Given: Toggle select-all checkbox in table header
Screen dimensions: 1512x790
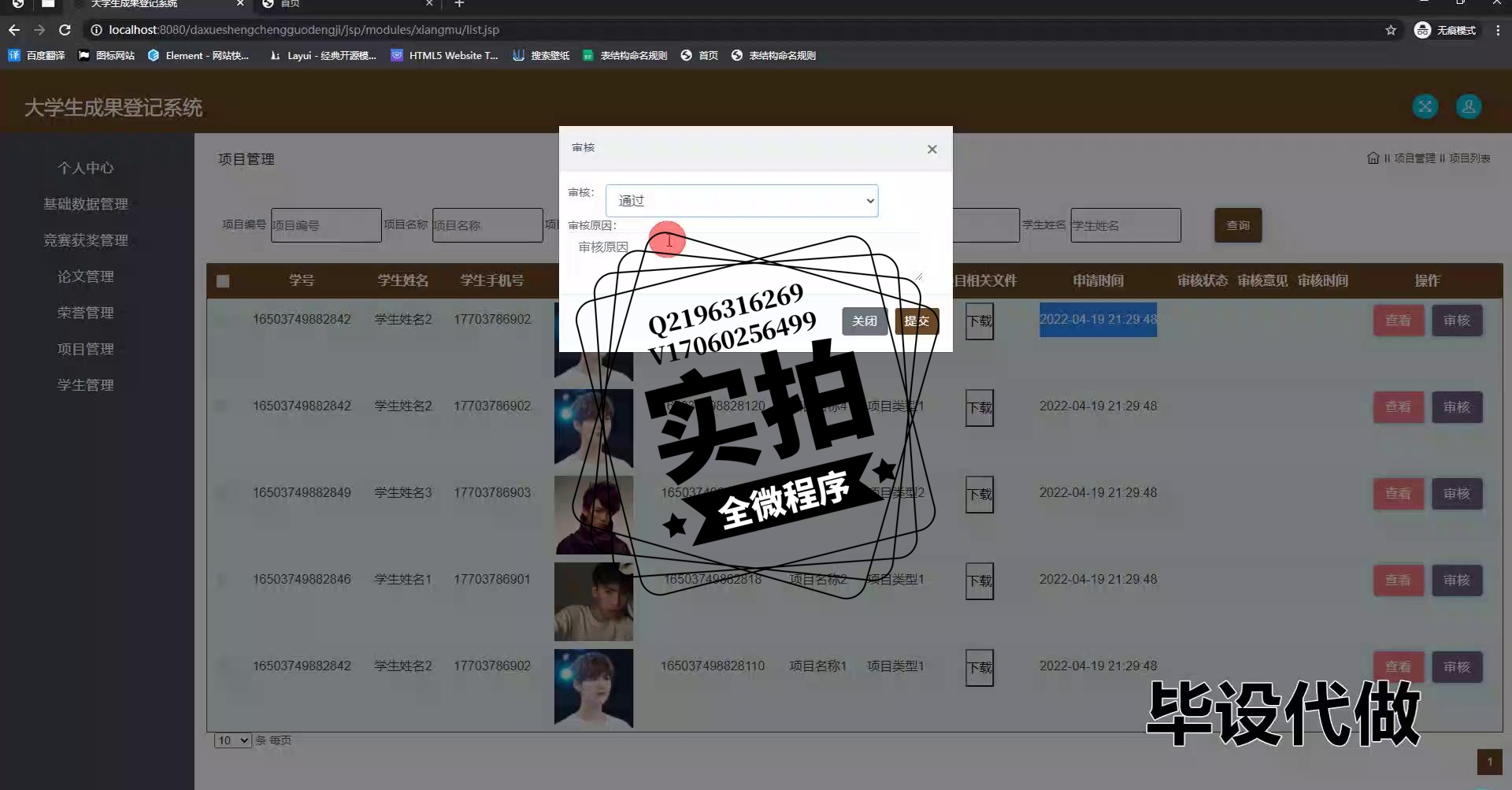Looking at the screenshot, I should click(223, 281).
